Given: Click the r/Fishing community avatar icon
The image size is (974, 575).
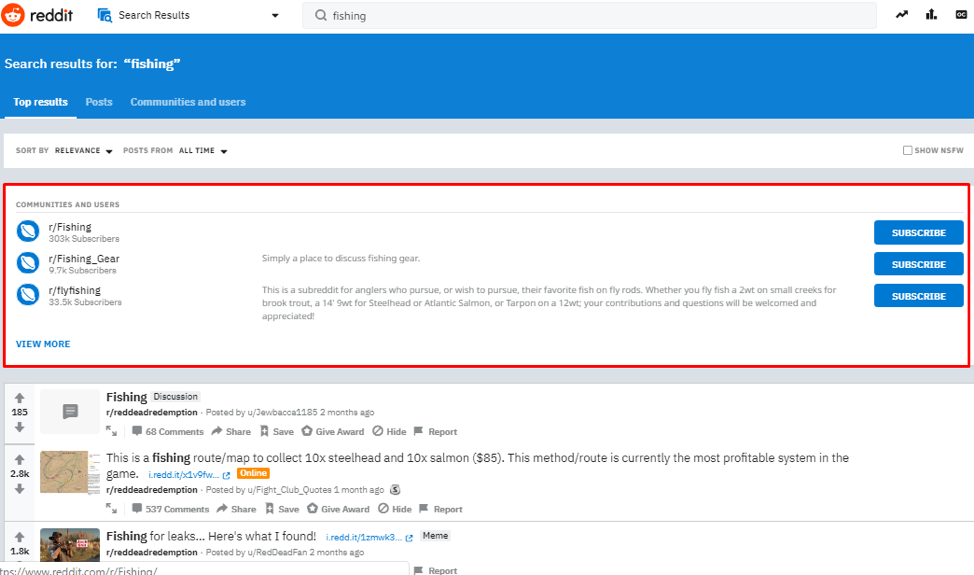Looking at the screenshot, I should (x=28, y=232).
